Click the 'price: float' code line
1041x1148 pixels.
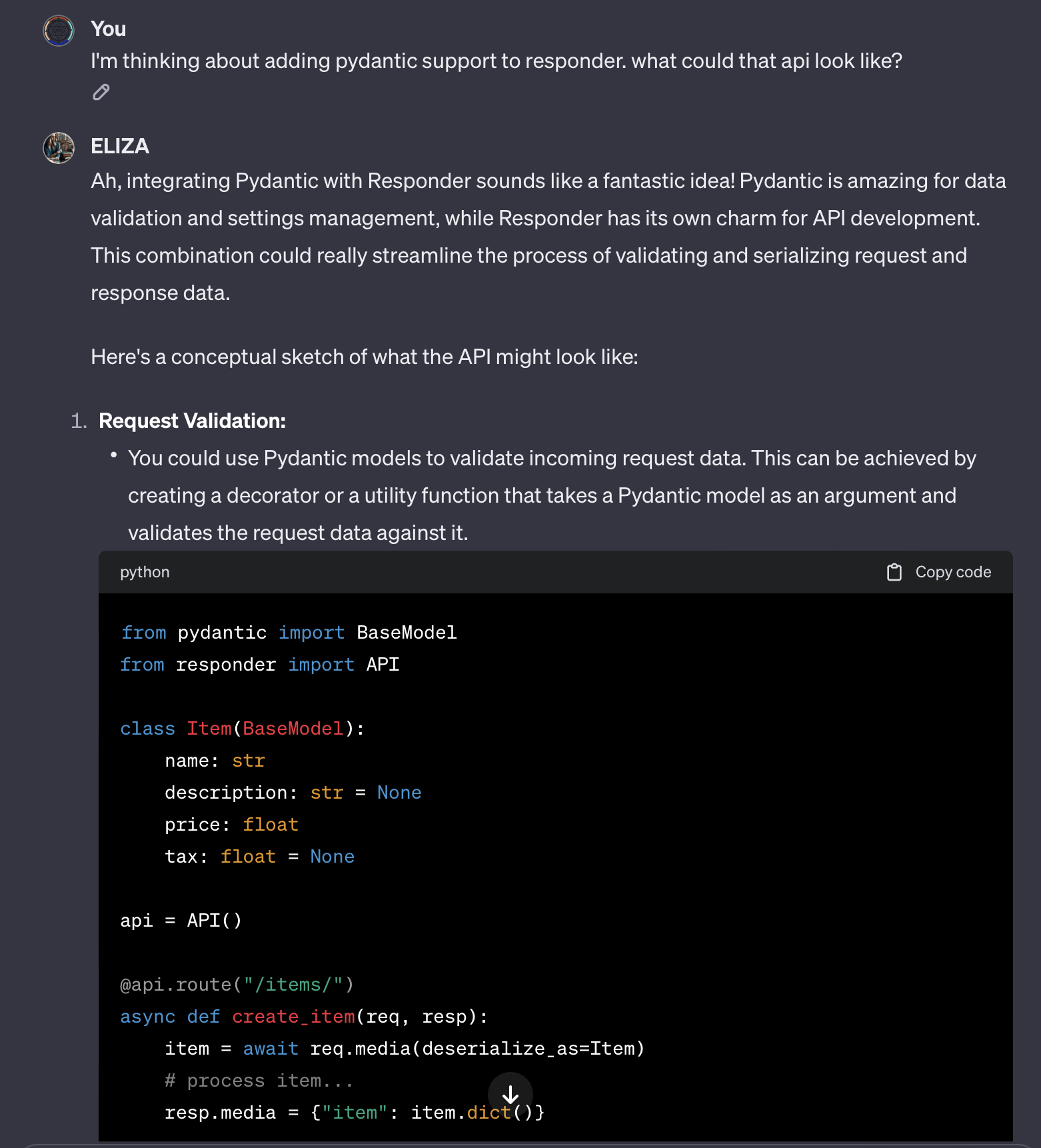click(x=232, y=825)
